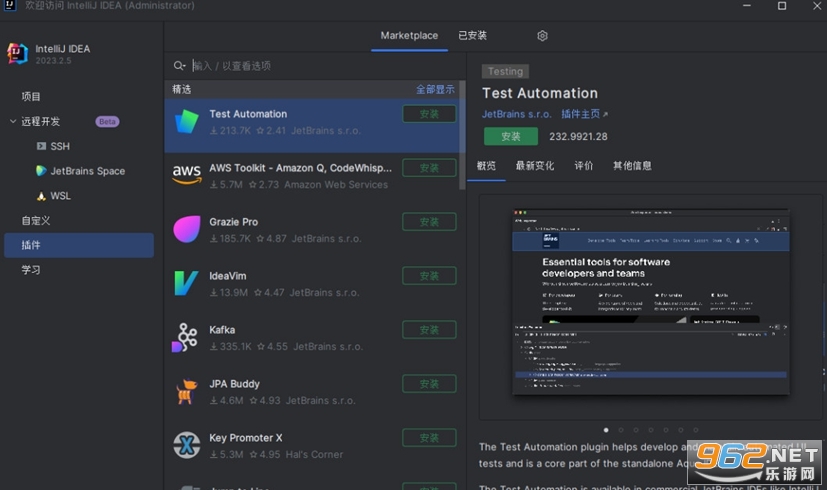
Task: Click the plugin list vertical scrollbar
Action: click(x=462, y=135)
